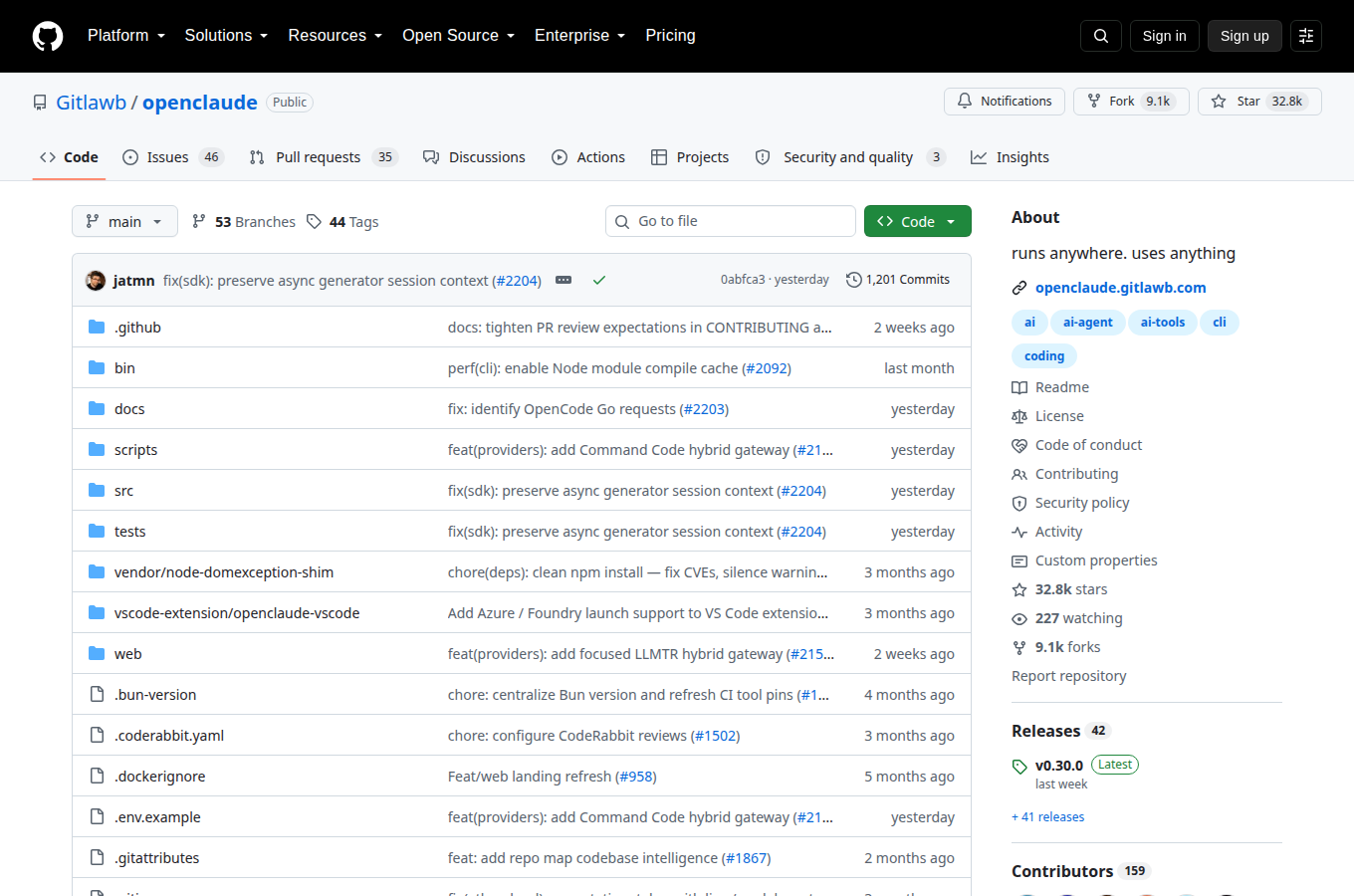This screenshot has width=1354, height=896.
Task: Open appearance settings icon next to Sign up
Action: [1306, 36]
